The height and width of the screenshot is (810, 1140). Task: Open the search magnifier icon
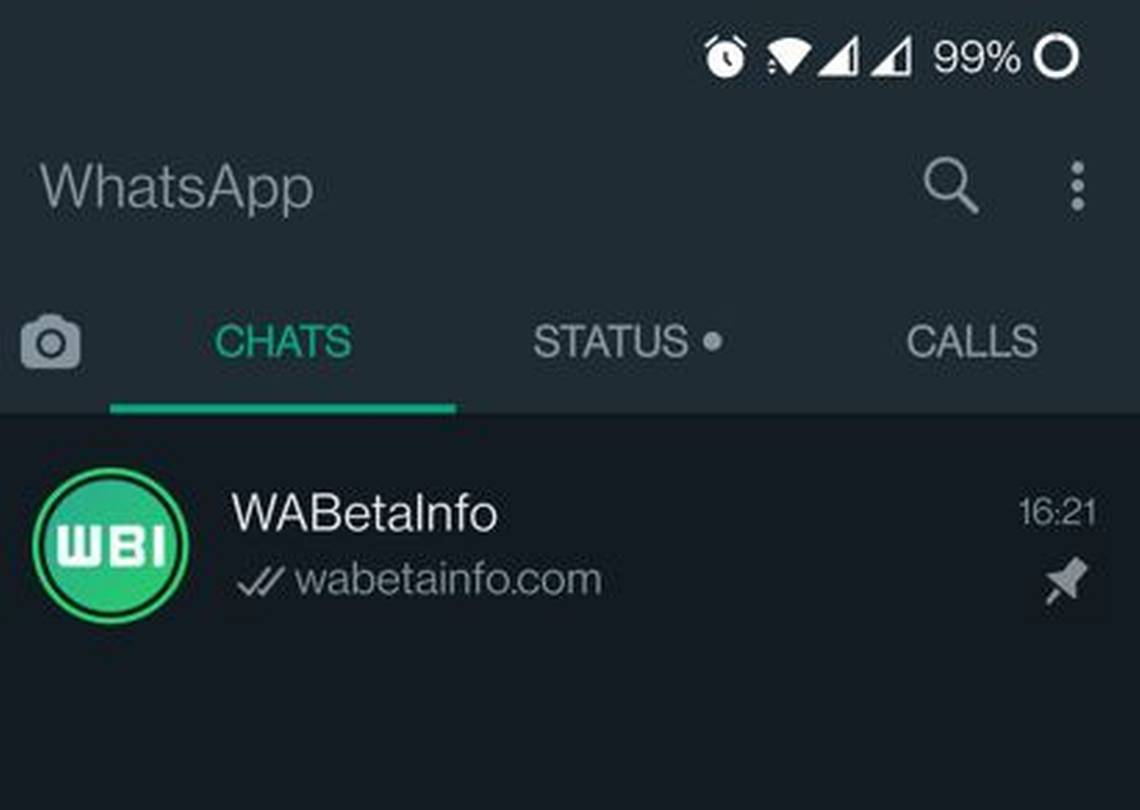[x=951, y=185]
